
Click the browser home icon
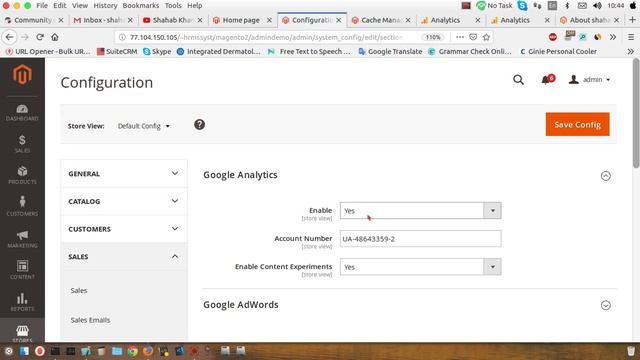pyautogui.click(x=55, y=37)
